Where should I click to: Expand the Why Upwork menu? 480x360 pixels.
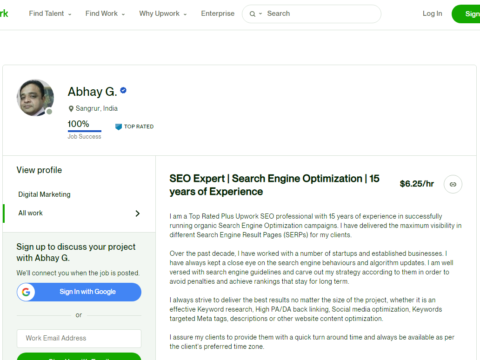[x=163, y=14]
